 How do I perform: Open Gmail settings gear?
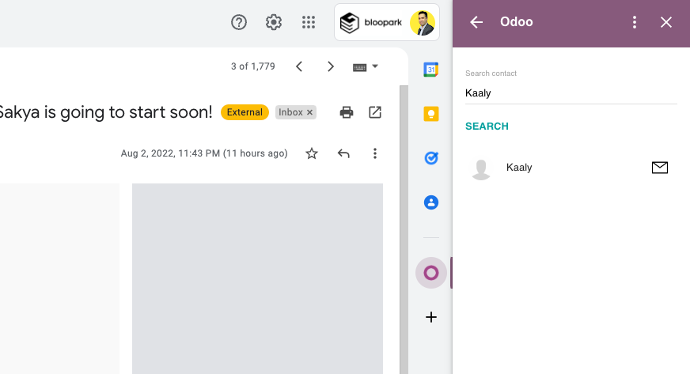(274, 22)
